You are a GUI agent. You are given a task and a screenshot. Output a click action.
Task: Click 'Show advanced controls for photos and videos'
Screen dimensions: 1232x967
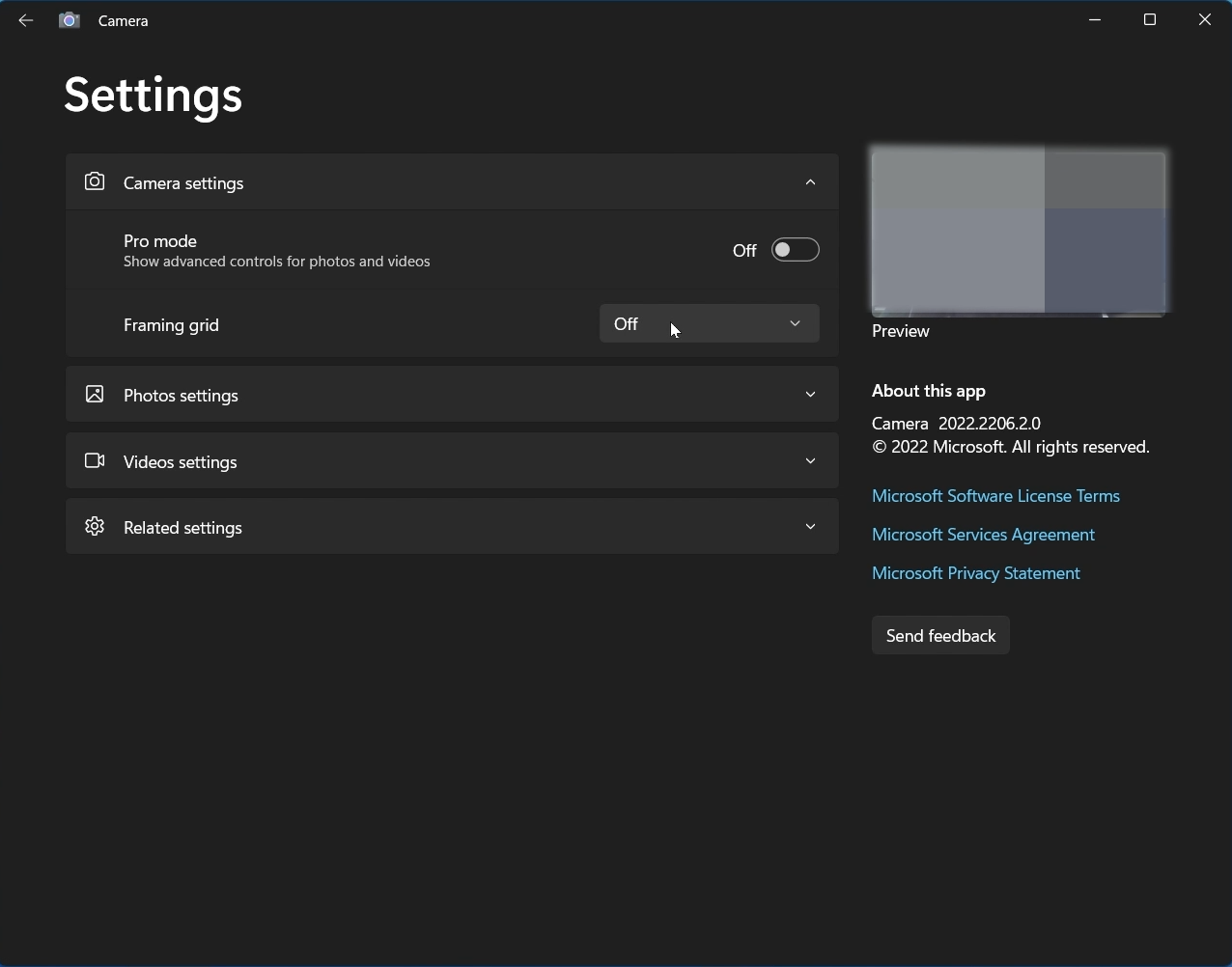coord(276,262)
